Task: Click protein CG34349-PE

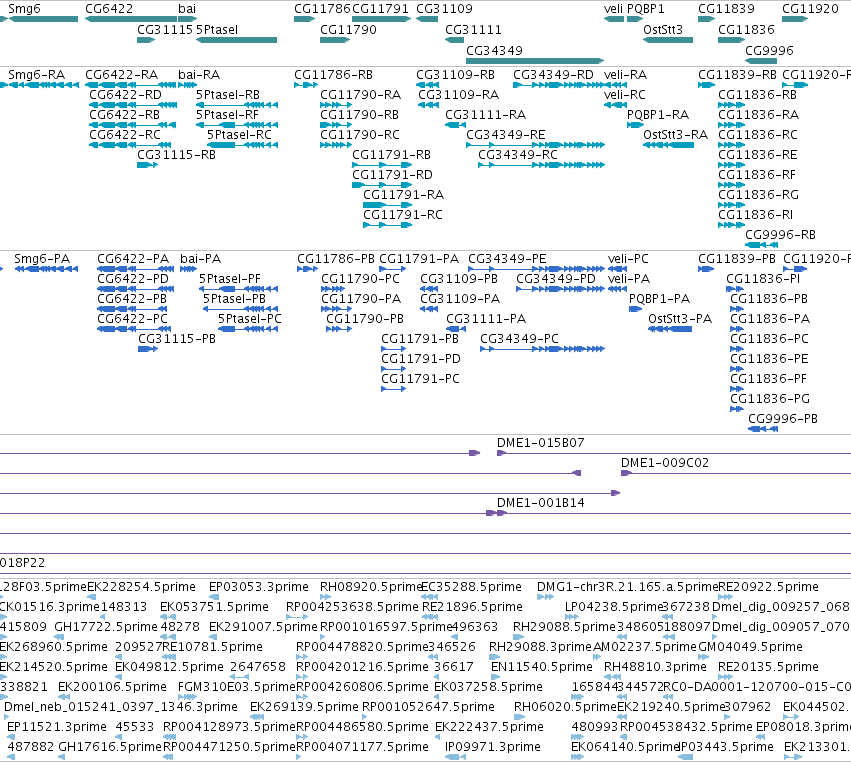Action: coord(507,258)
